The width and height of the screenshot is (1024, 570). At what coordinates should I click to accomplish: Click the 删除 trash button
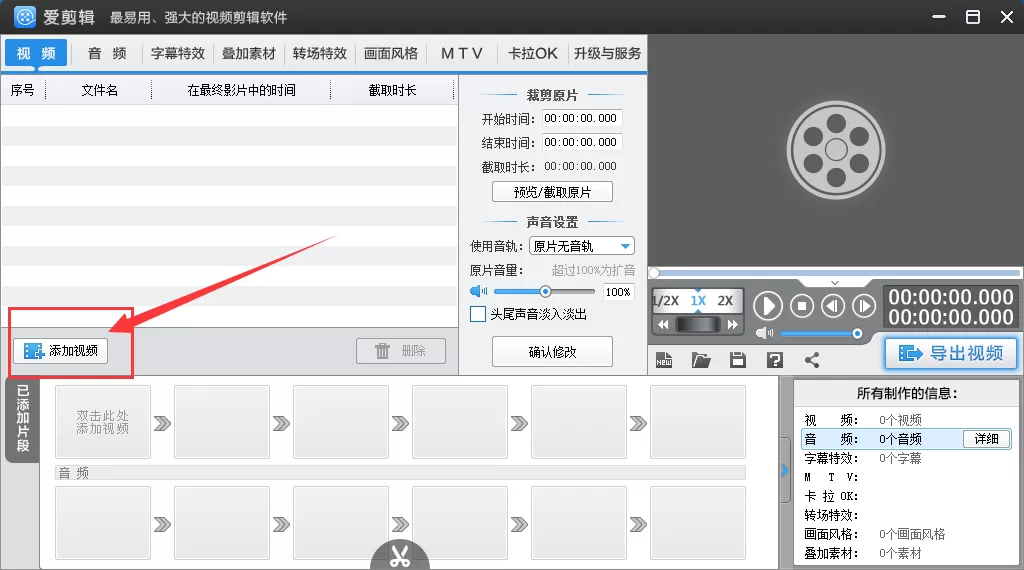click(x=401, y=351)
